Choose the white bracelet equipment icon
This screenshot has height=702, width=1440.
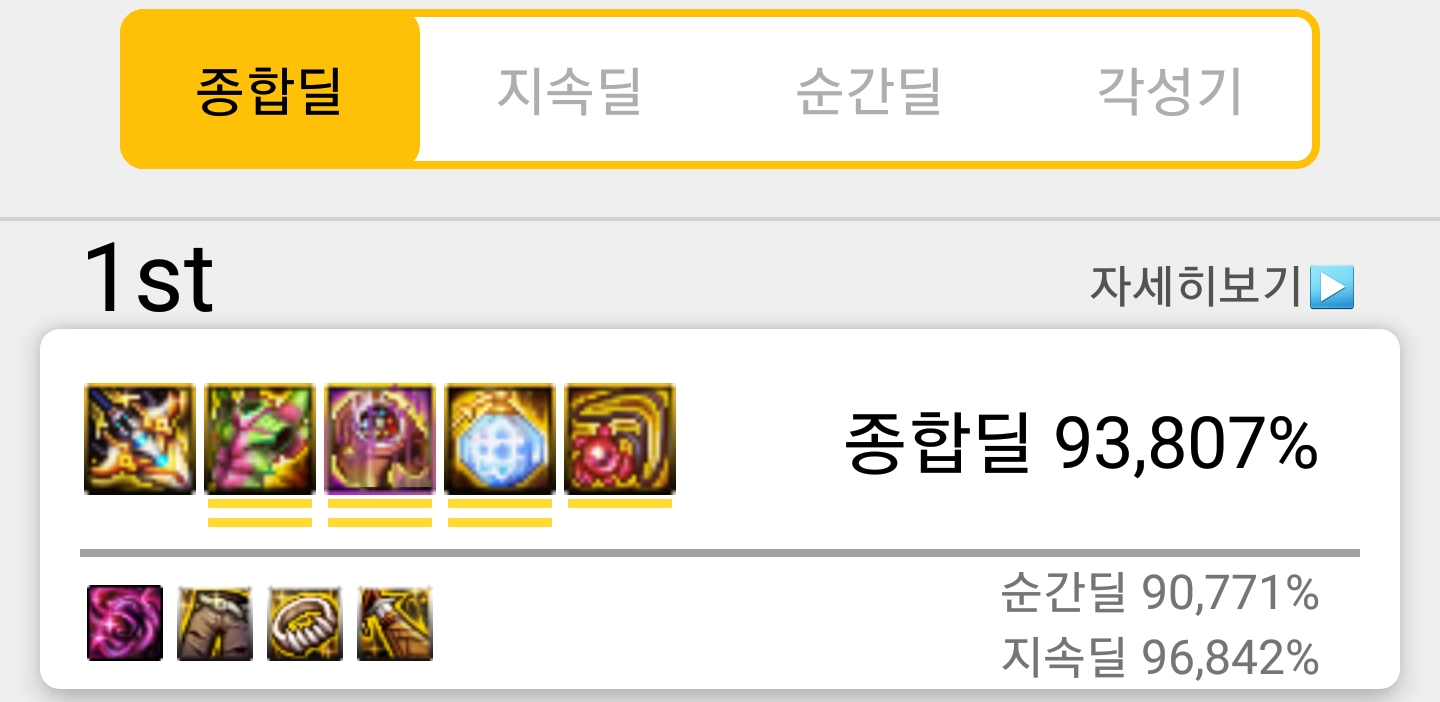click(x=305, y=623)
